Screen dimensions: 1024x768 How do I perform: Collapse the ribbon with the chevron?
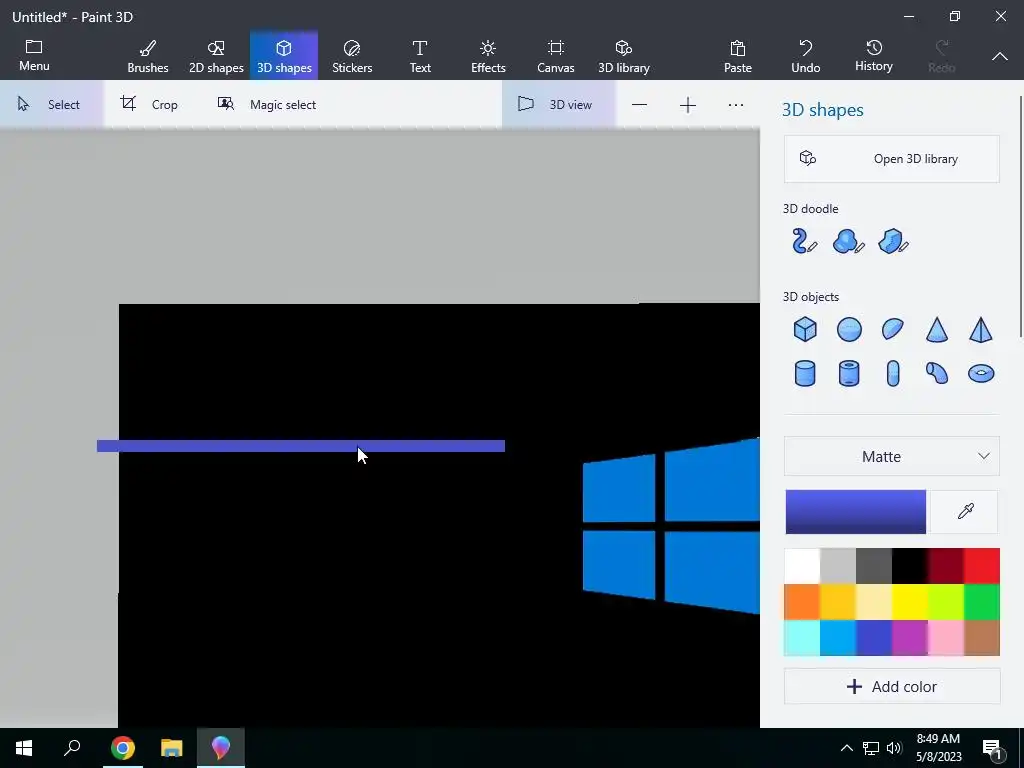pyautogui.click(x=1000, y=57)
